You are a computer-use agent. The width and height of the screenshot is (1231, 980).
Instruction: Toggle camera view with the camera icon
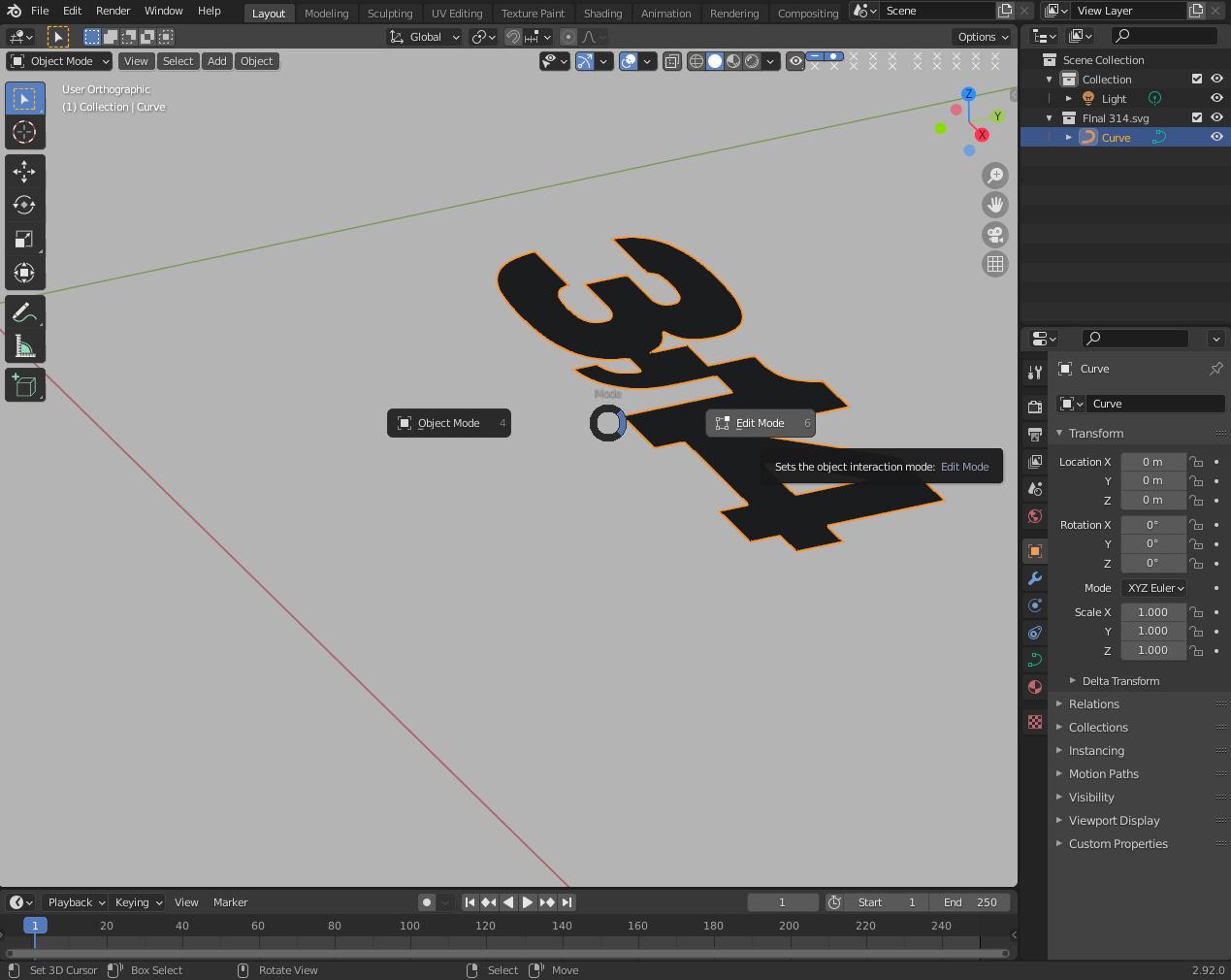point(995,235)
